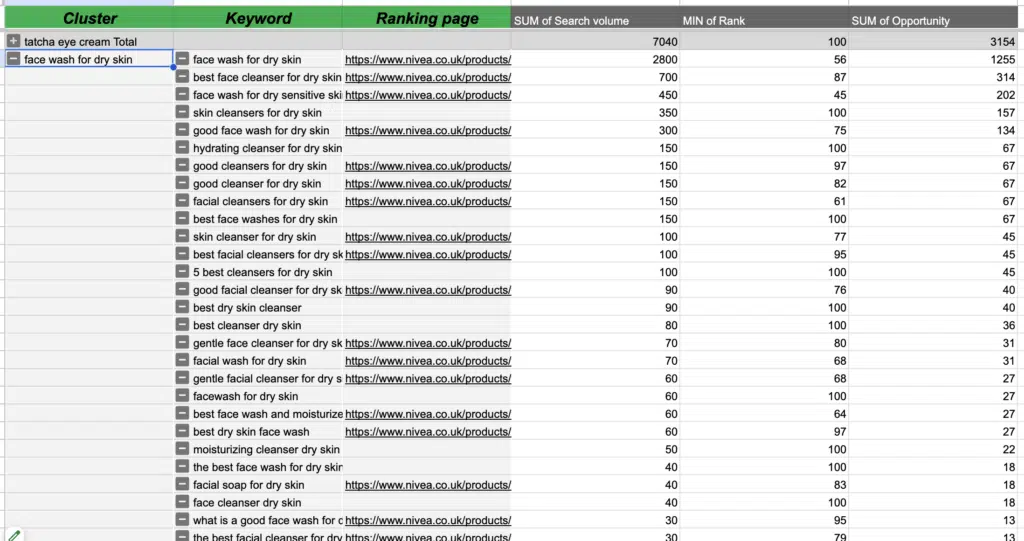Viewport: 1024px width, 541px height.
Task: Collapse the face wash for dry skin cluster
Action: coord(13,60)
